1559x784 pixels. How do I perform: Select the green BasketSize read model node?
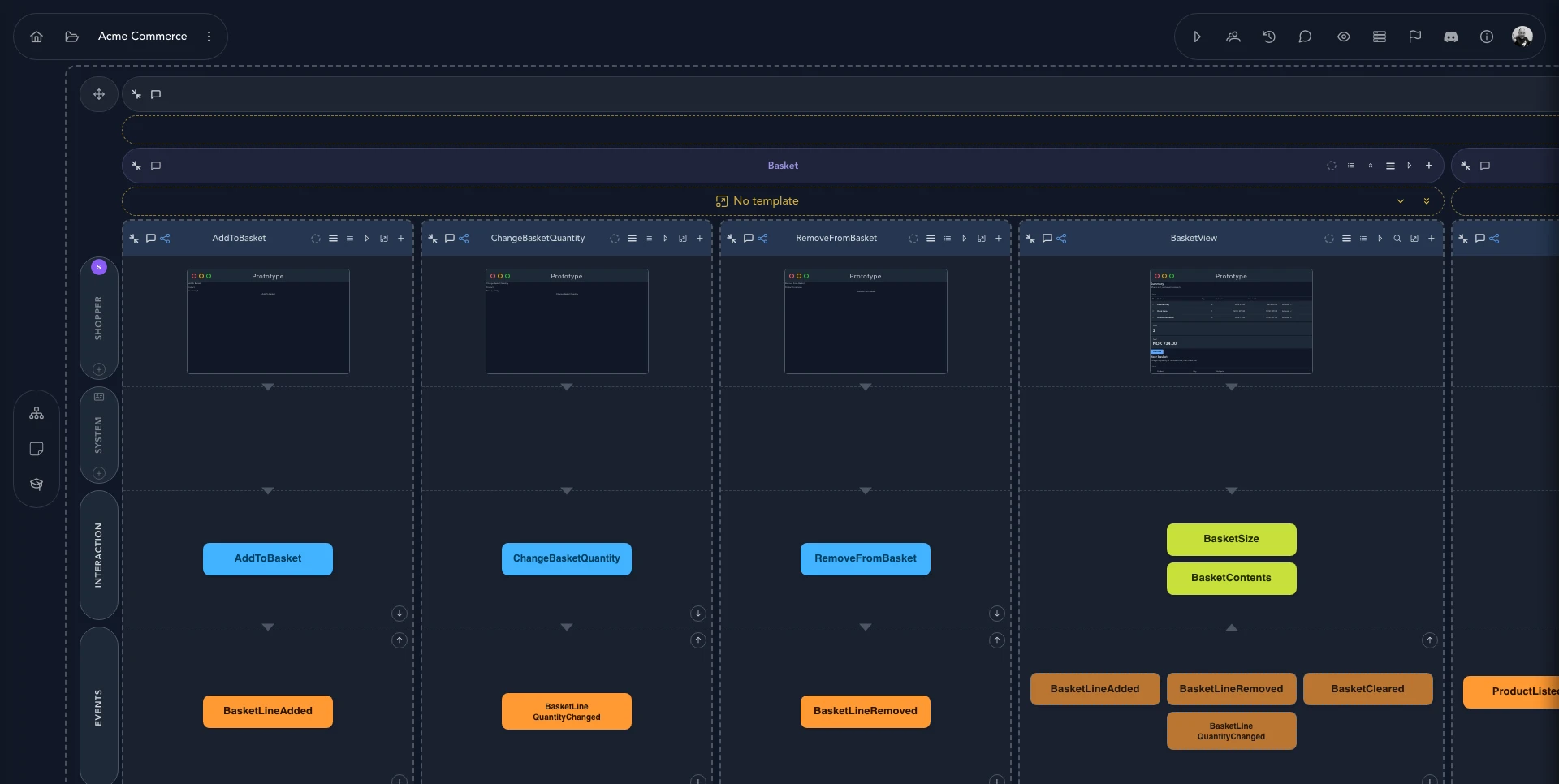[x=1232, y=540]
